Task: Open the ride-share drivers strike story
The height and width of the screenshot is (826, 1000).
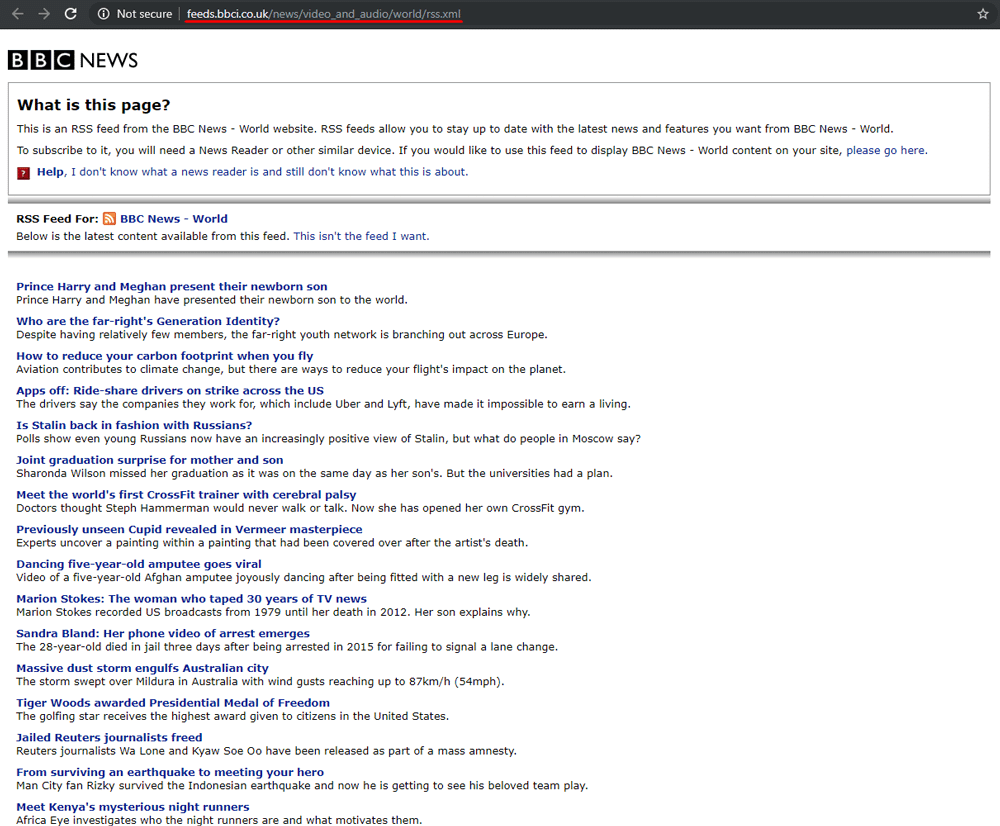Action: pyautogui.click(x=170, y=390)
